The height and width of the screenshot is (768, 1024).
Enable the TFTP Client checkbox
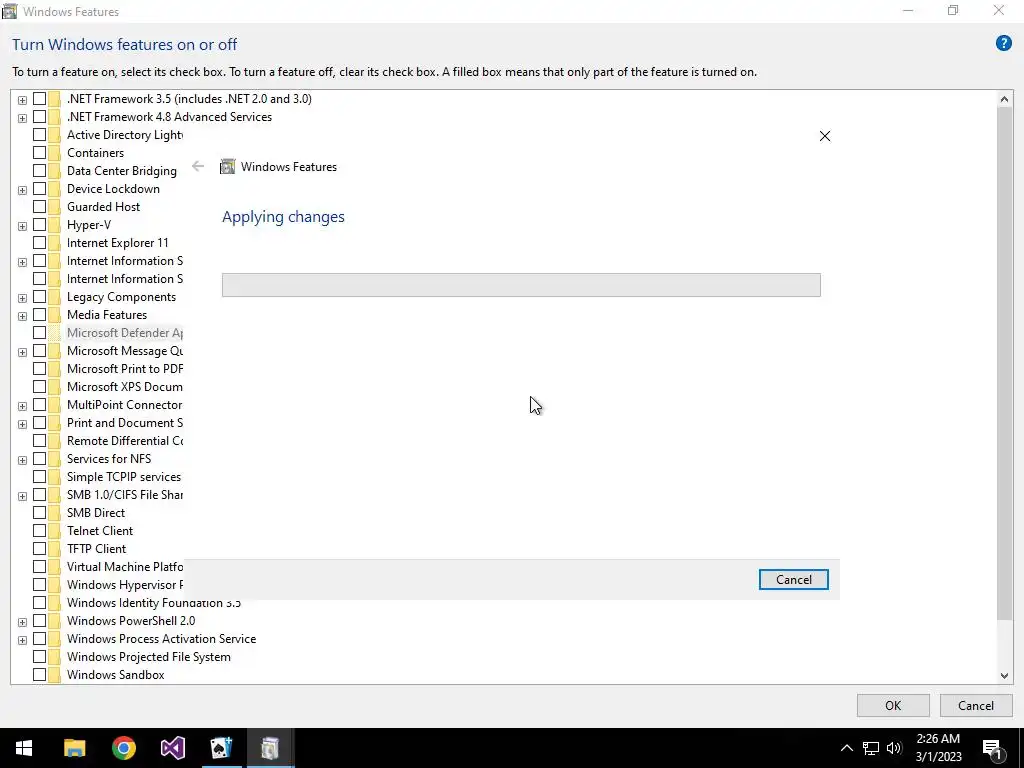[39, 549]
